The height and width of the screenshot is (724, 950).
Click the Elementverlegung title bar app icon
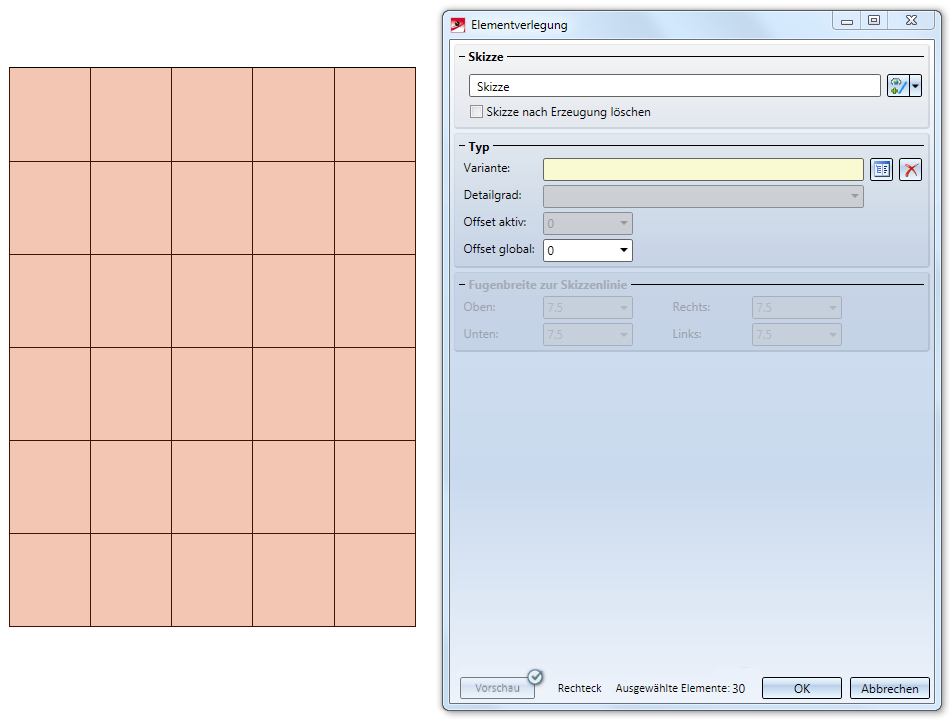tap(458, 25)
